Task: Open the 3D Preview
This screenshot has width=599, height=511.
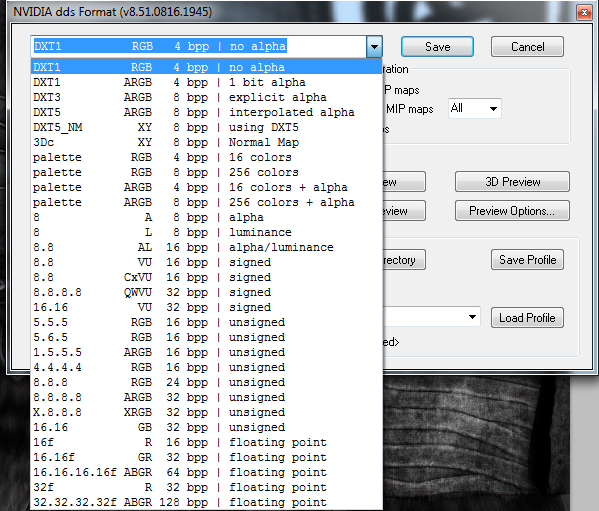Action: [x=512, y=182]
